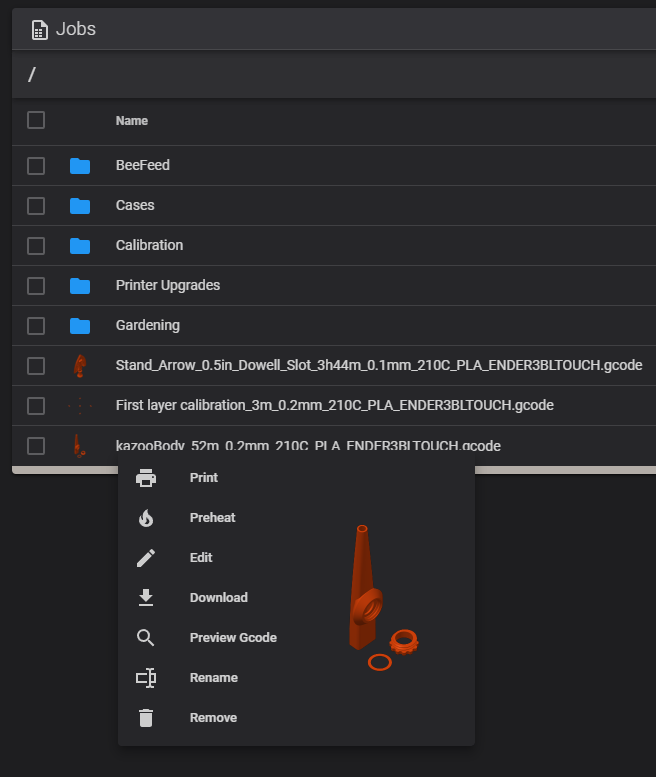Select the checkbox for Calibration folder
The image size is (656, 777).
click(x=36, y=246)
